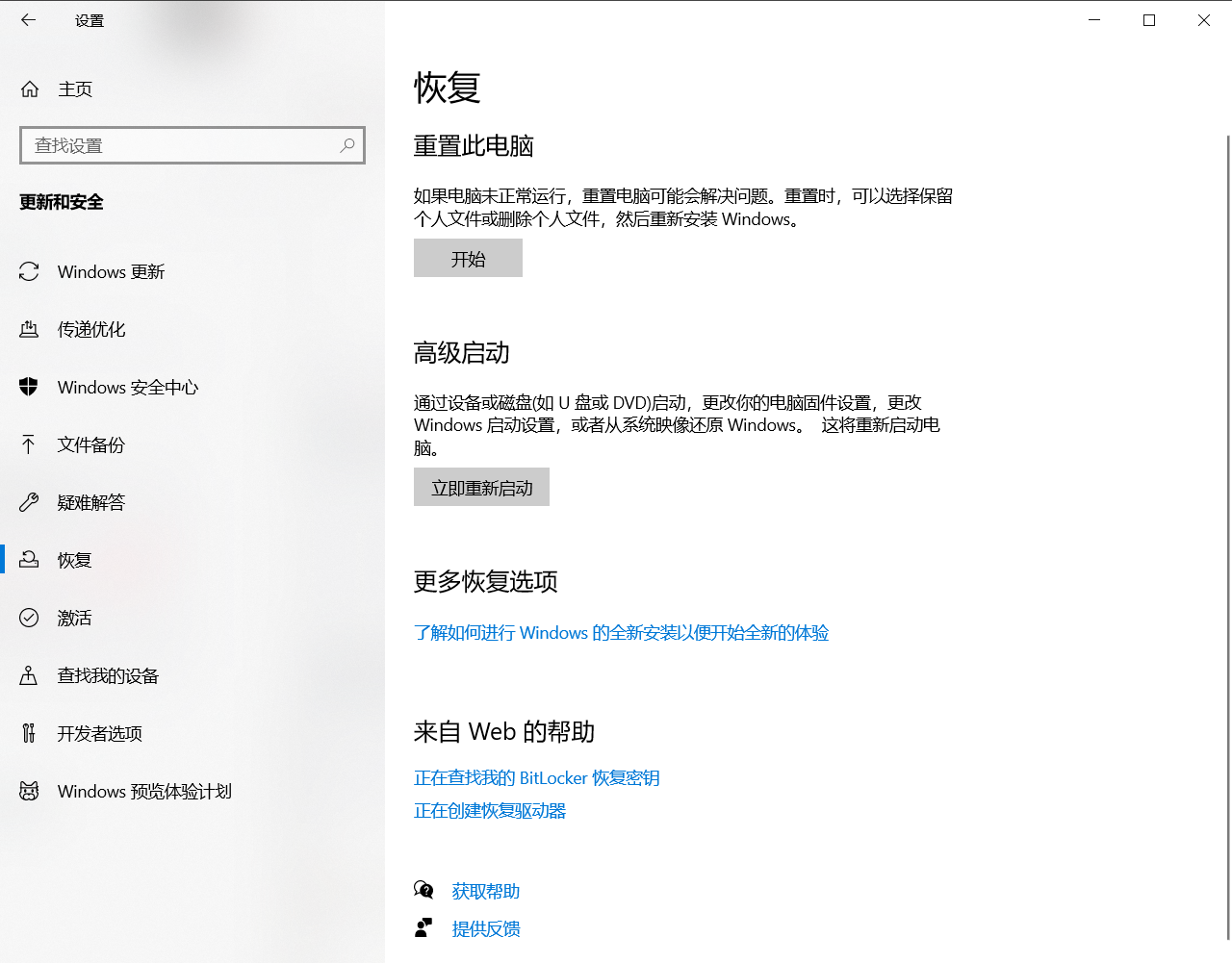Click the wrench icon for 疑难解答

pyautogui.click(x=29, y=502)
